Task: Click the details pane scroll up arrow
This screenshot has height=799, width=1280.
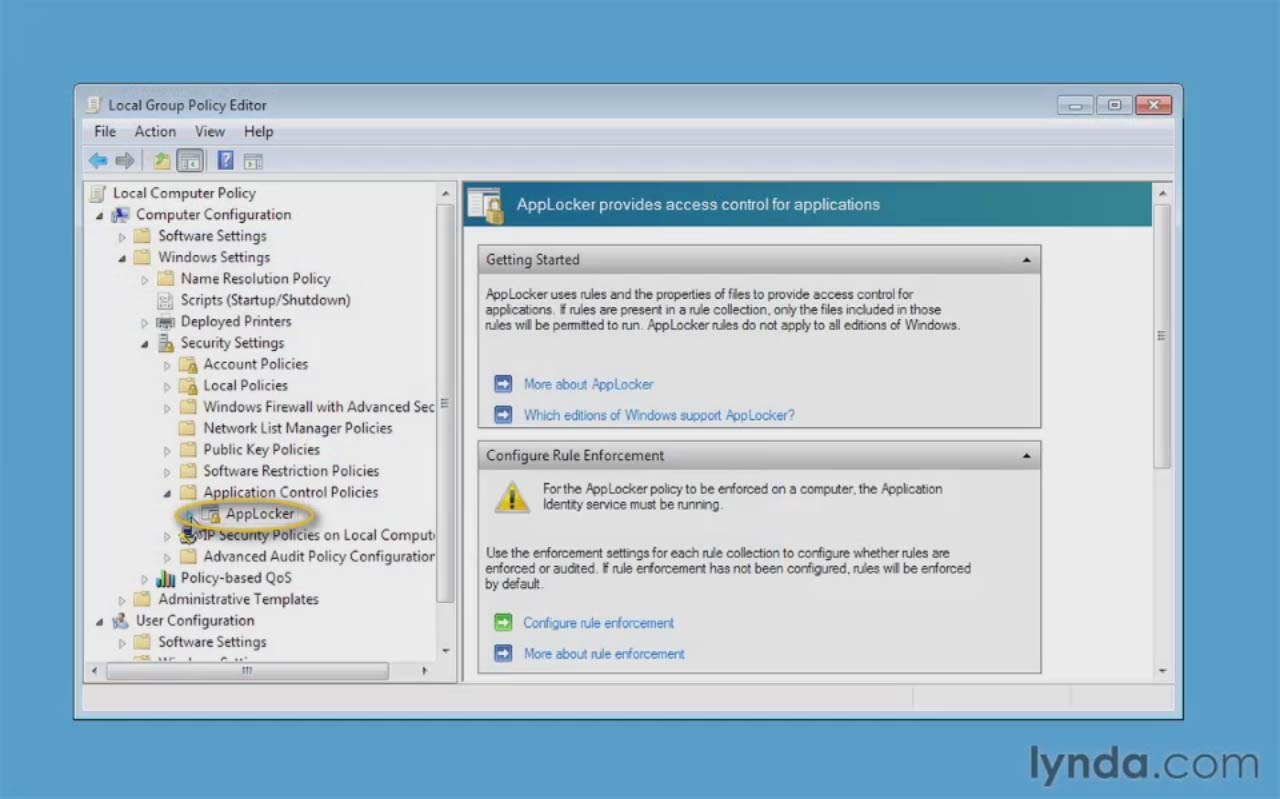Action: point(1162,192)
